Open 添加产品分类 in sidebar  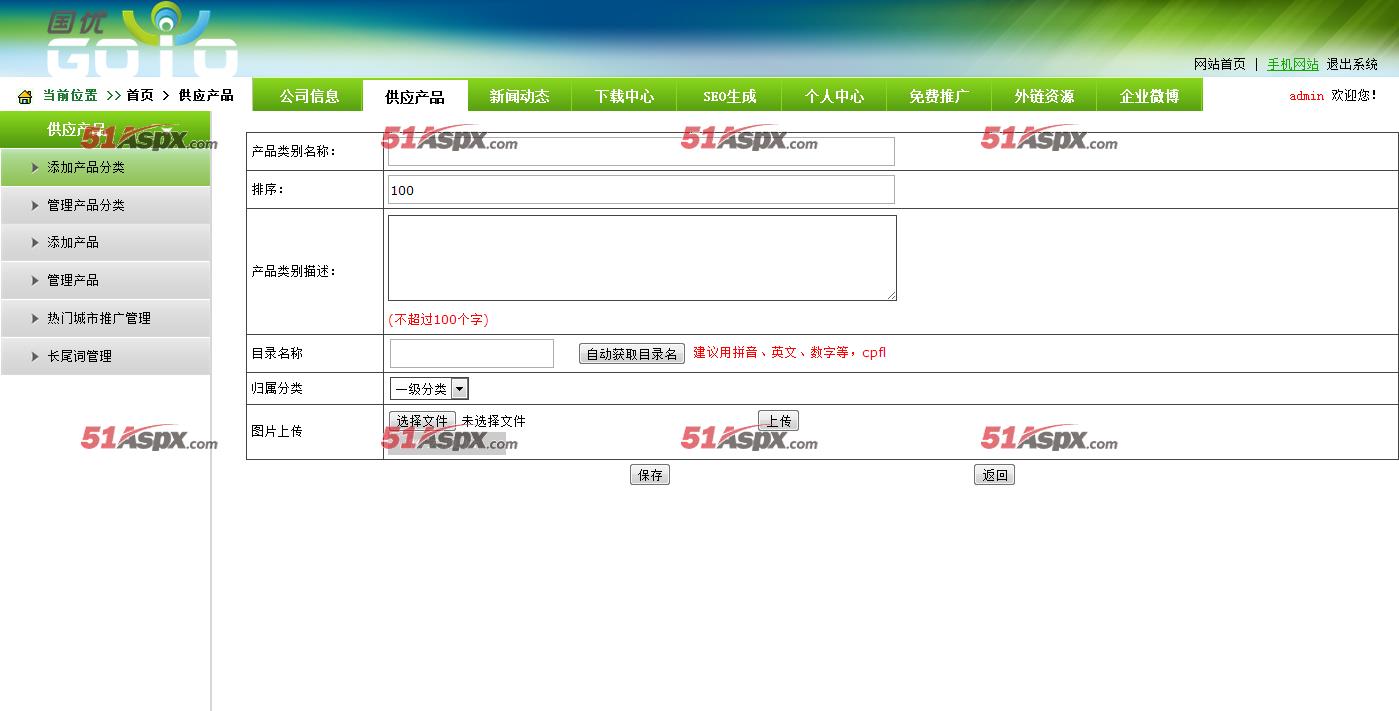tap(105, 167)
